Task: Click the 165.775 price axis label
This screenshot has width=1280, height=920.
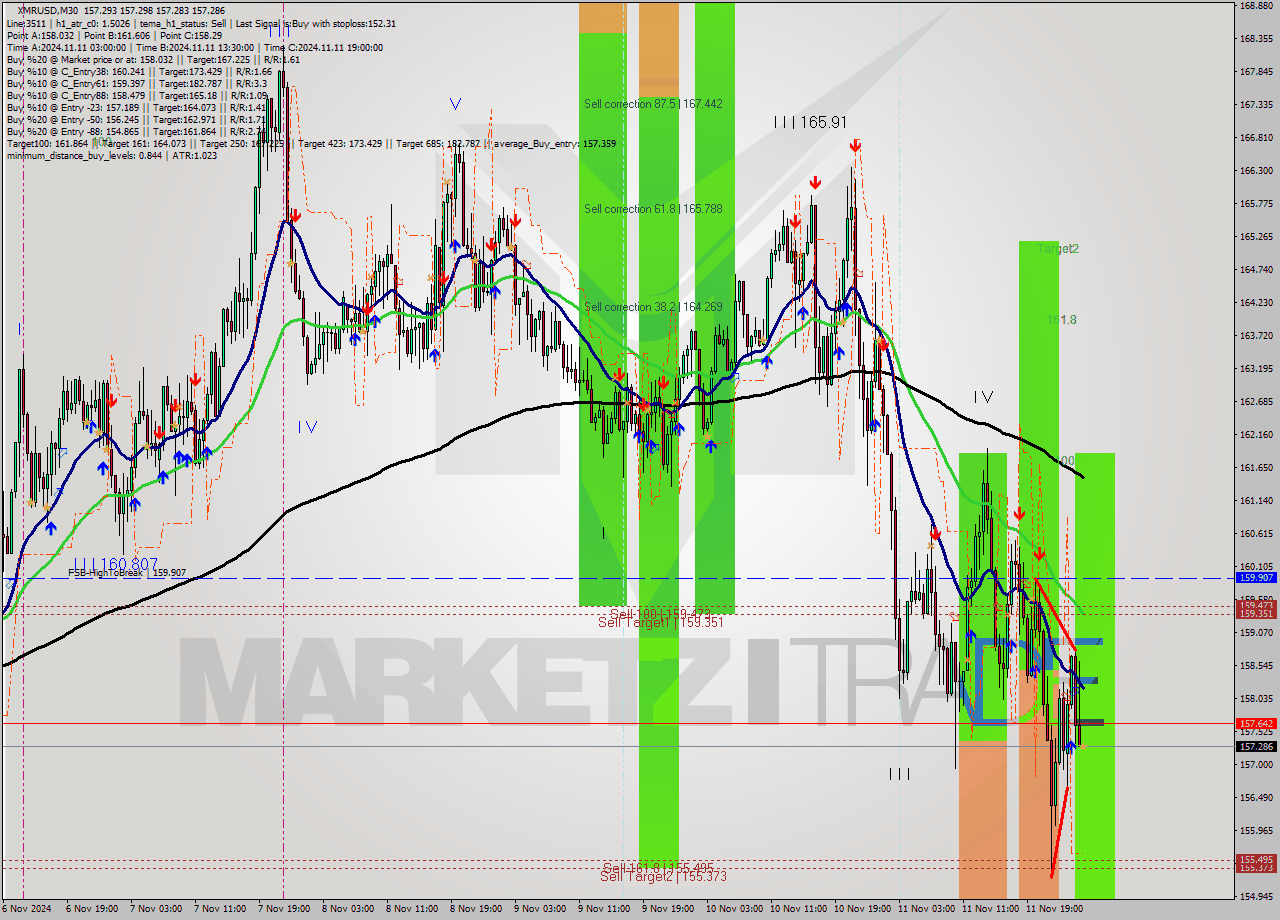Action: click(1256, 204)
